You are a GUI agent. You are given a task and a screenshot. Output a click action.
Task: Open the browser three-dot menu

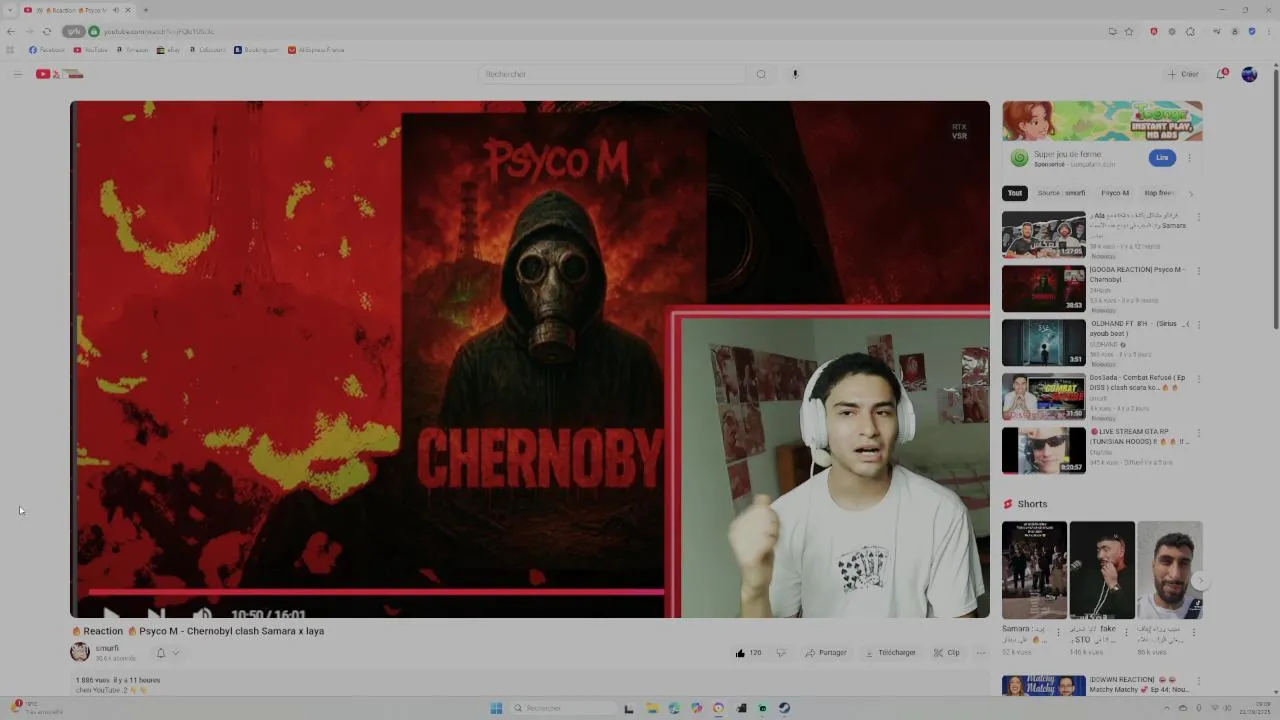coord(1268,31)
